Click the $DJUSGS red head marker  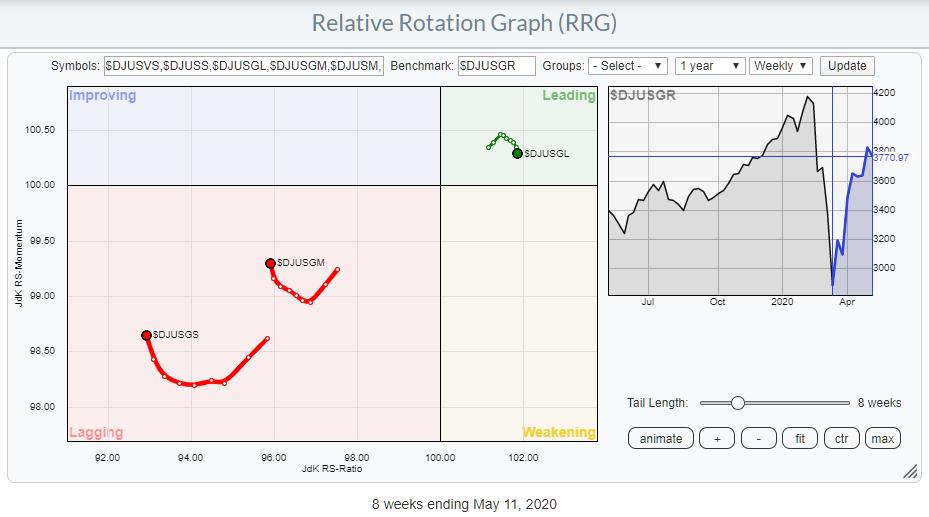tap(146, 335)
